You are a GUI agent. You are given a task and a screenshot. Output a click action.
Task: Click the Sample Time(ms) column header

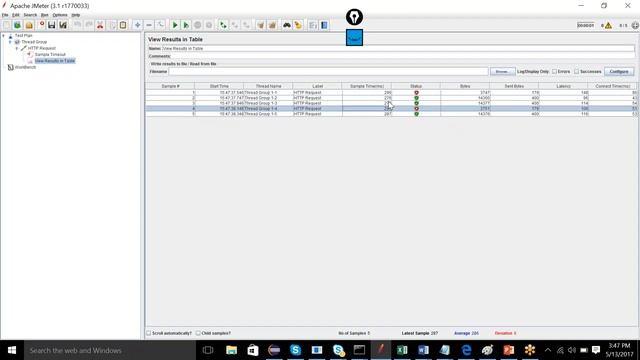click(367, 86)
